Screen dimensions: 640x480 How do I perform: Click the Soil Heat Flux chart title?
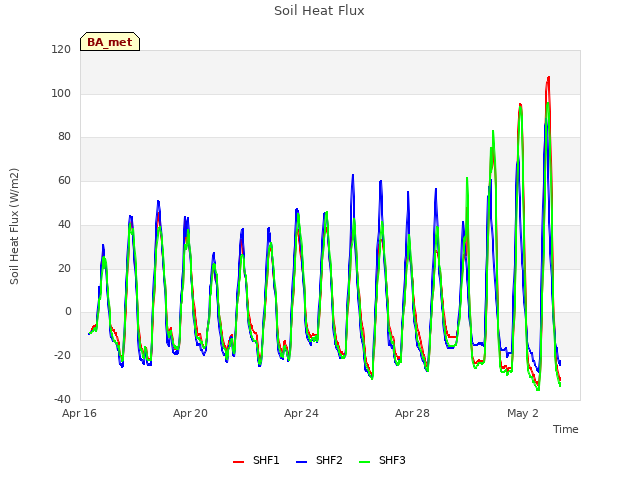(319, 11)
